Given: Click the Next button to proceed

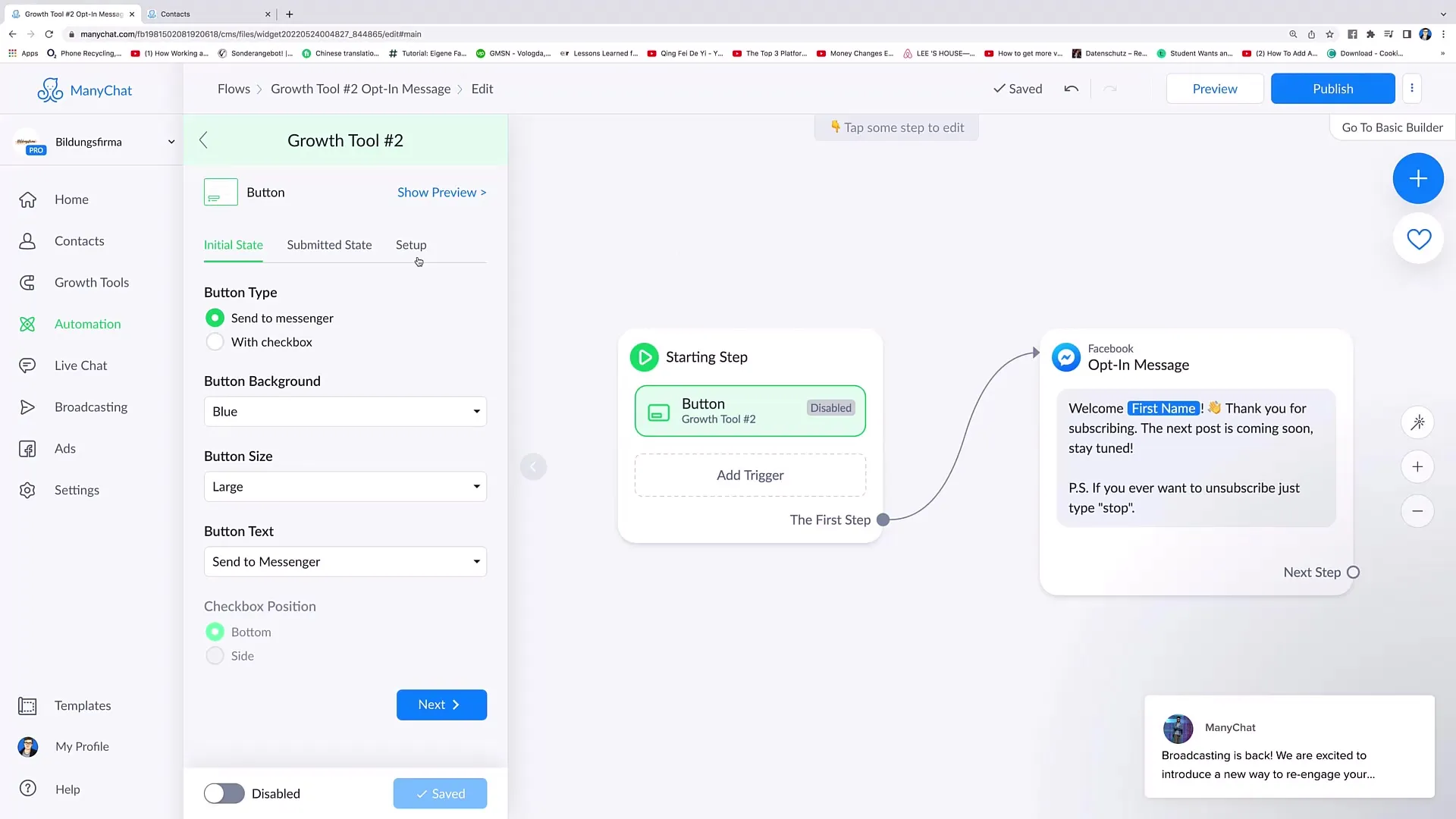Looking at the screenshot, I should (441, 704).
